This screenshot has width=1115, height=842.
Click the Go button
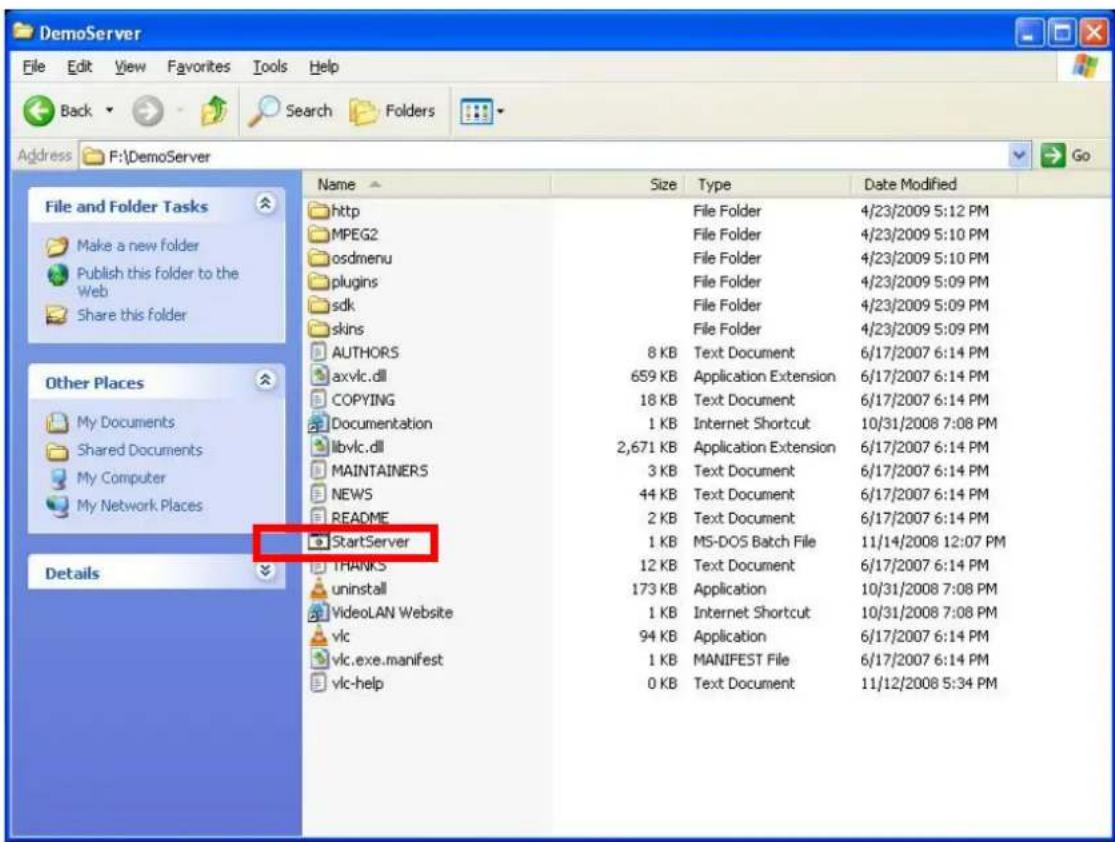1065,155
